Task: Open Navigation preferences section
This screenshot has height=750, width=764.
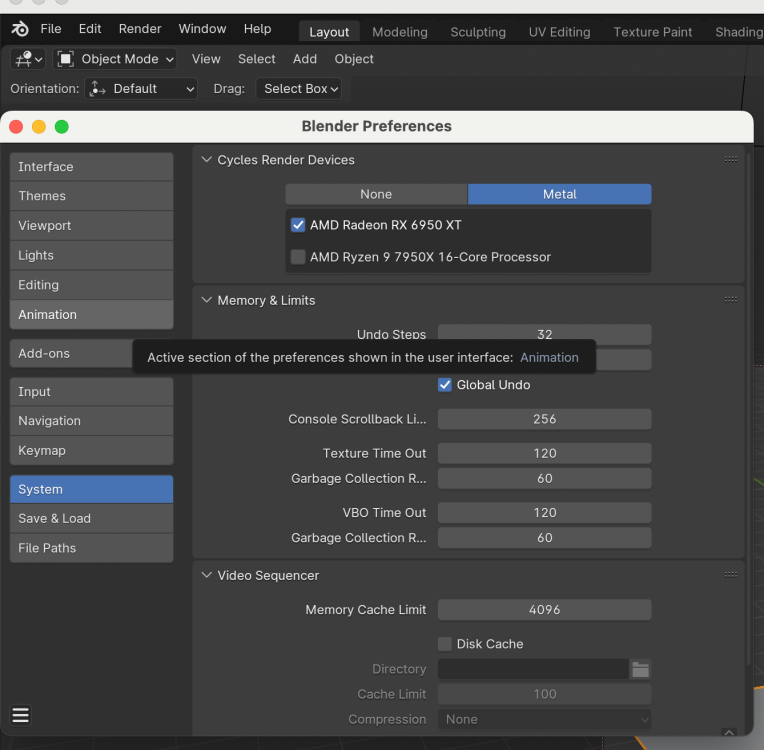Action: pos(92,421)
